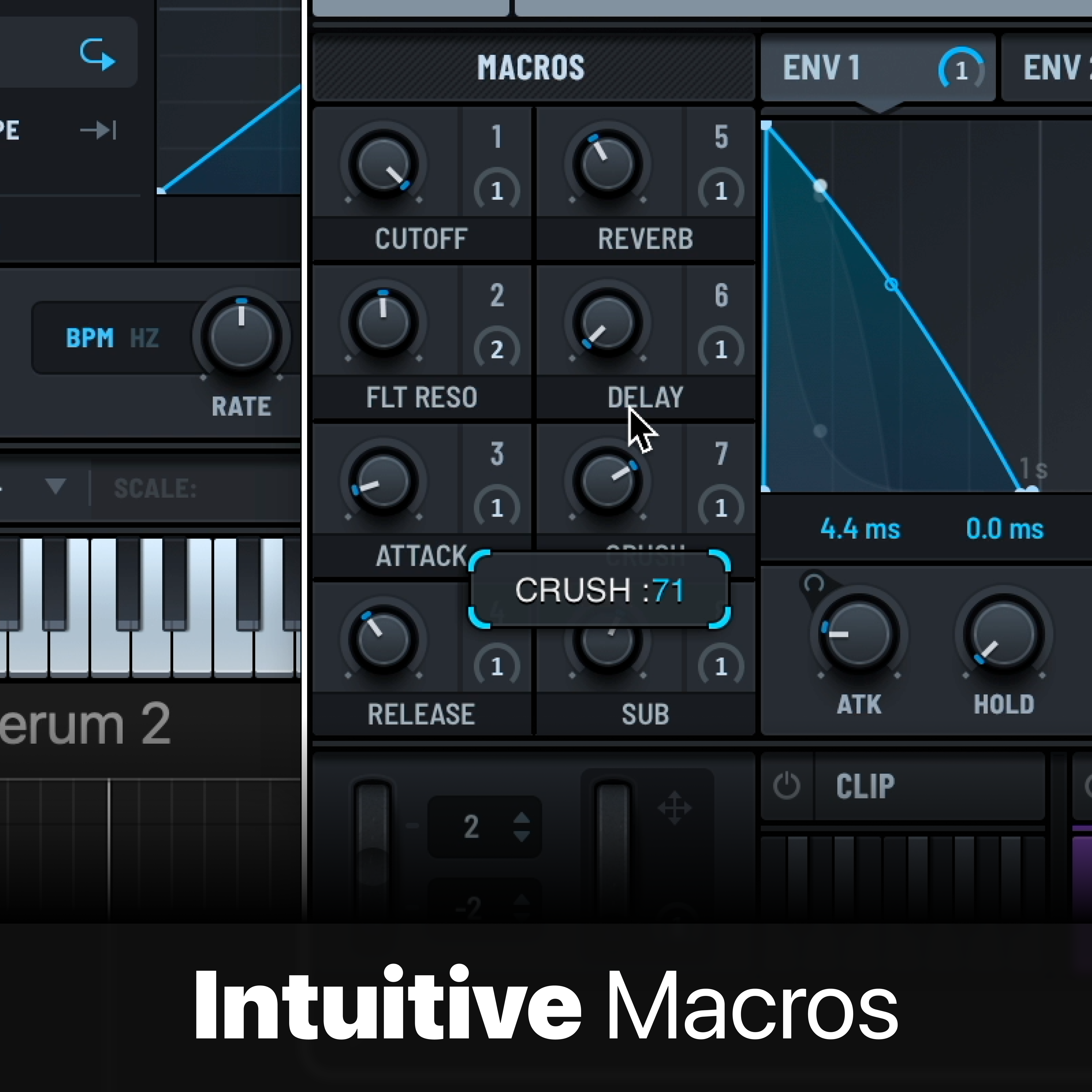Increase the pitch bend range value 2

[521, 818]
